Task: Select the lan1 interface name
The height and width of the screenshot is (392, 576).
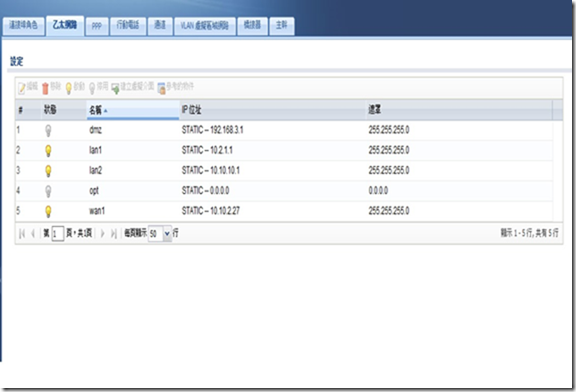Action: coord(95,150)
